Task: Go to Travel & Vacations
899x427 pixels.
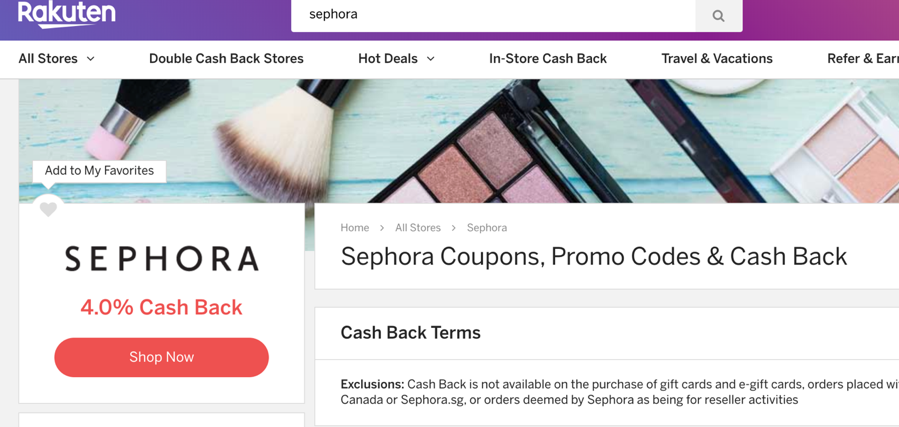Action: coord(716,59)
